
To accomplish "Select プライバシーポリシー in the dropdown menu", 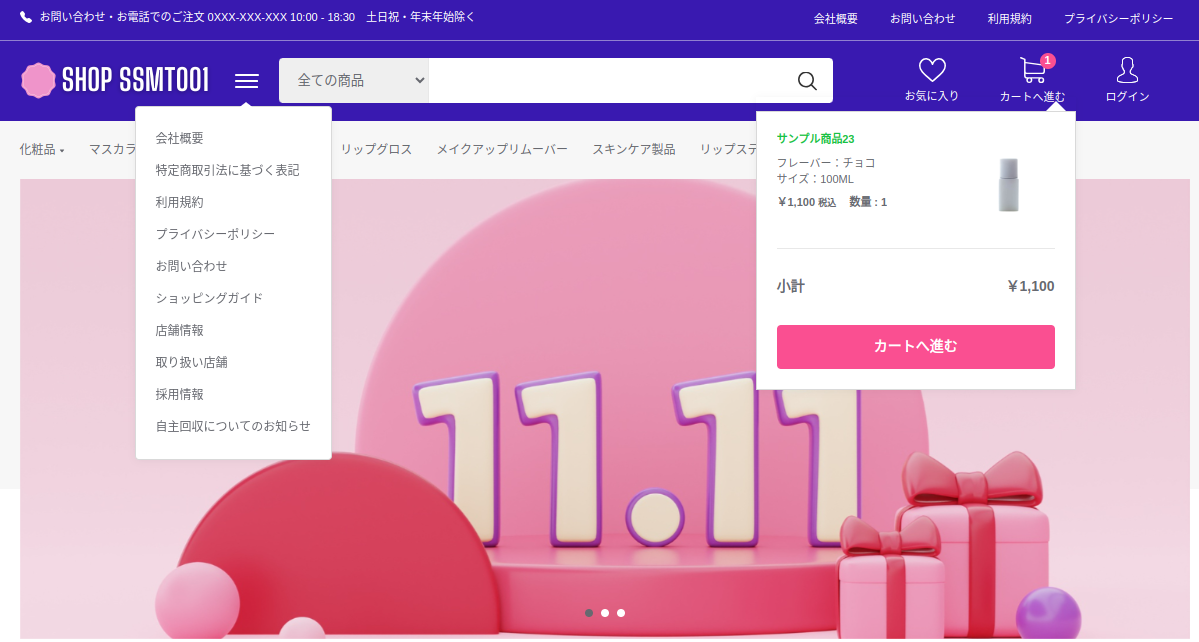I will pyautogui.click(x=215, y=234).
